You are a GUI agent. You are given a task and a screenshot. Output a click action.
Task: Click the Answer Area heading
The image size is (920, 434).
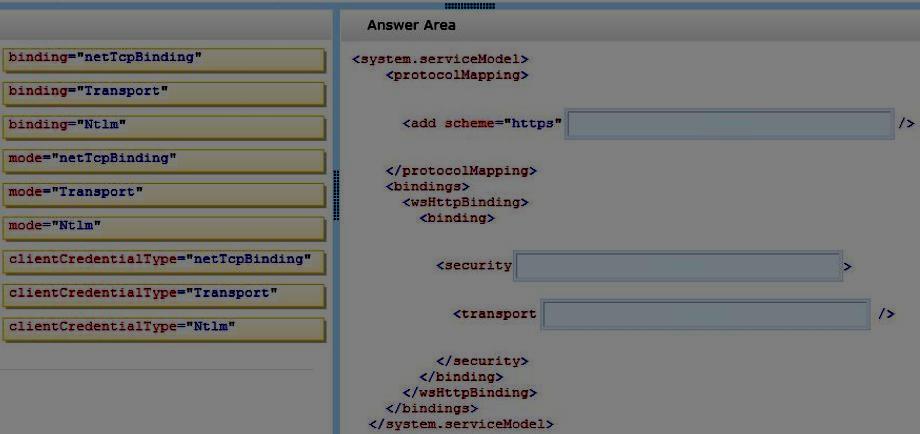click(x=411, y=25)
